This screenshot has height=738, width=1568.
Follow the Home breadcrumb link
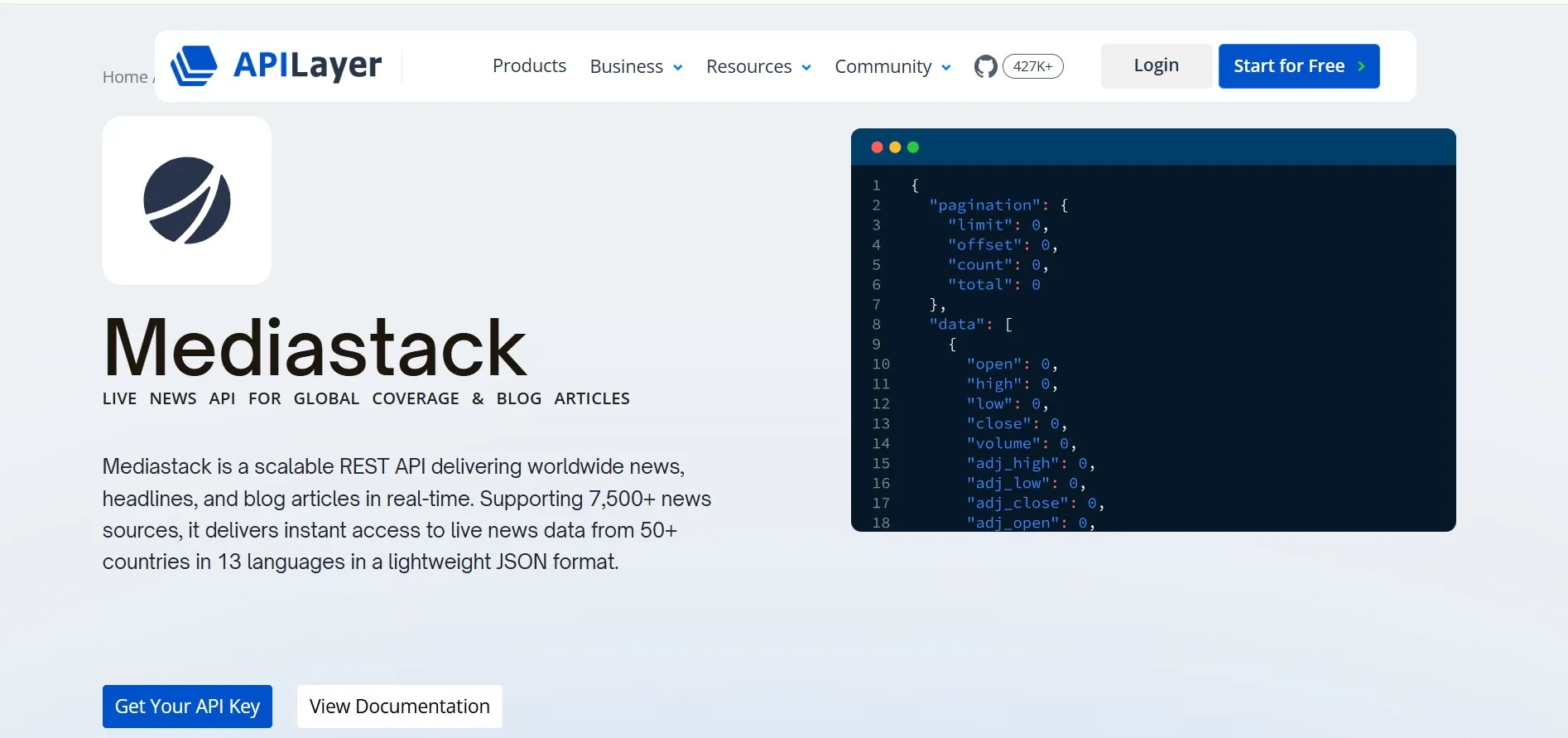click(125, 77)
